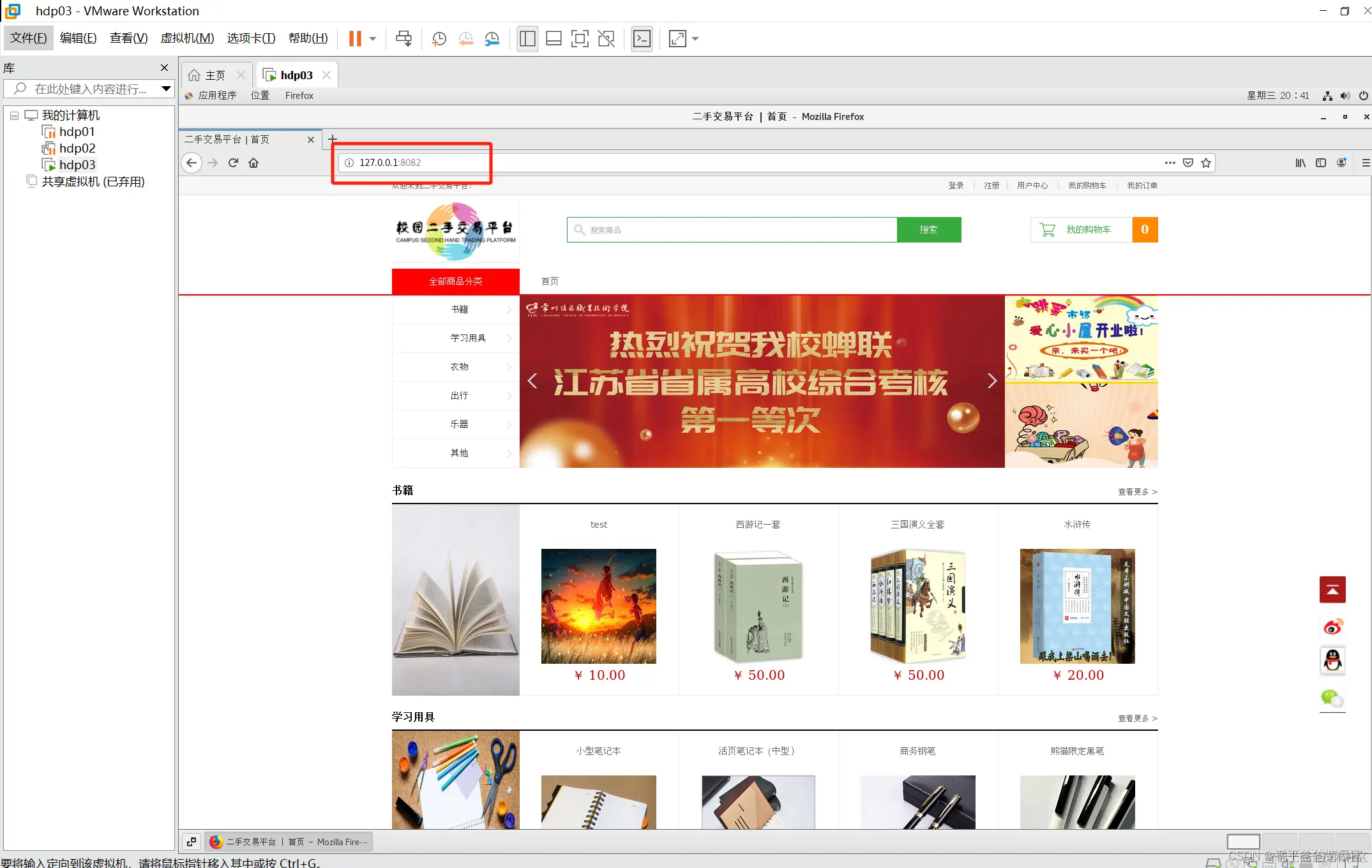1372x868 pixels.
Task: Collapse the 我的计算机 tree node
Action: coord(14,116)
